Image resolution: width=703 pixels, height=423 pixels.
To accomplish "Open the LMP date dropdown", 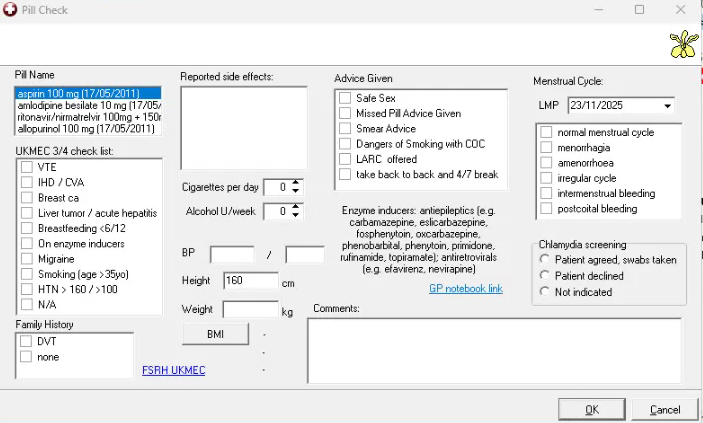I will coord(667,106).
